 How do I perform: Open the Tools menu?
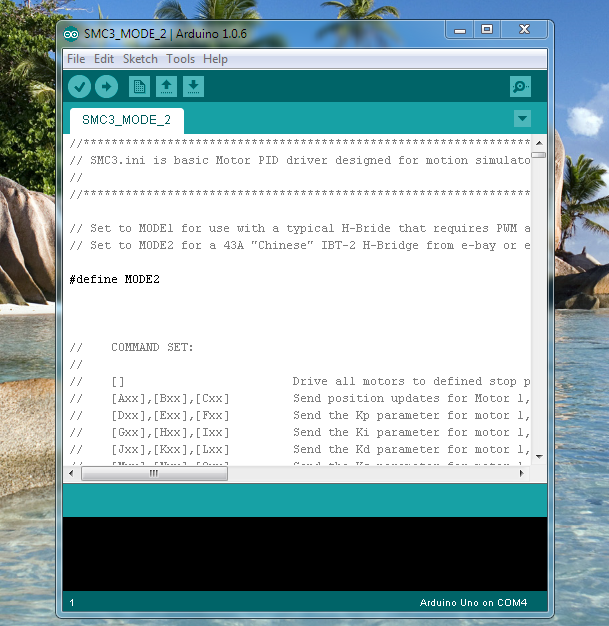tap(180, 59)
